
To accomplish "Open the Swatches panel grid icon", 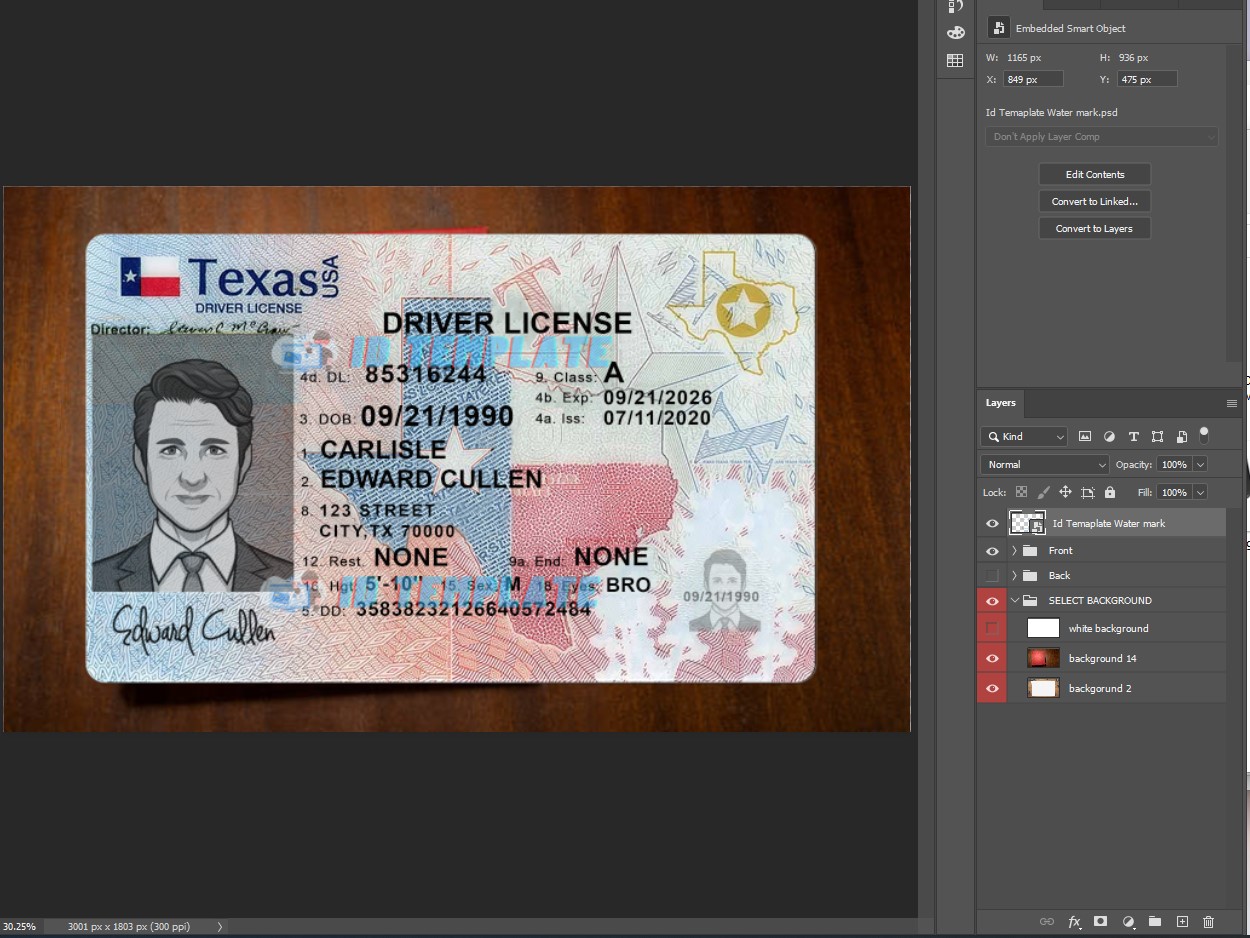I will [955, 61].
